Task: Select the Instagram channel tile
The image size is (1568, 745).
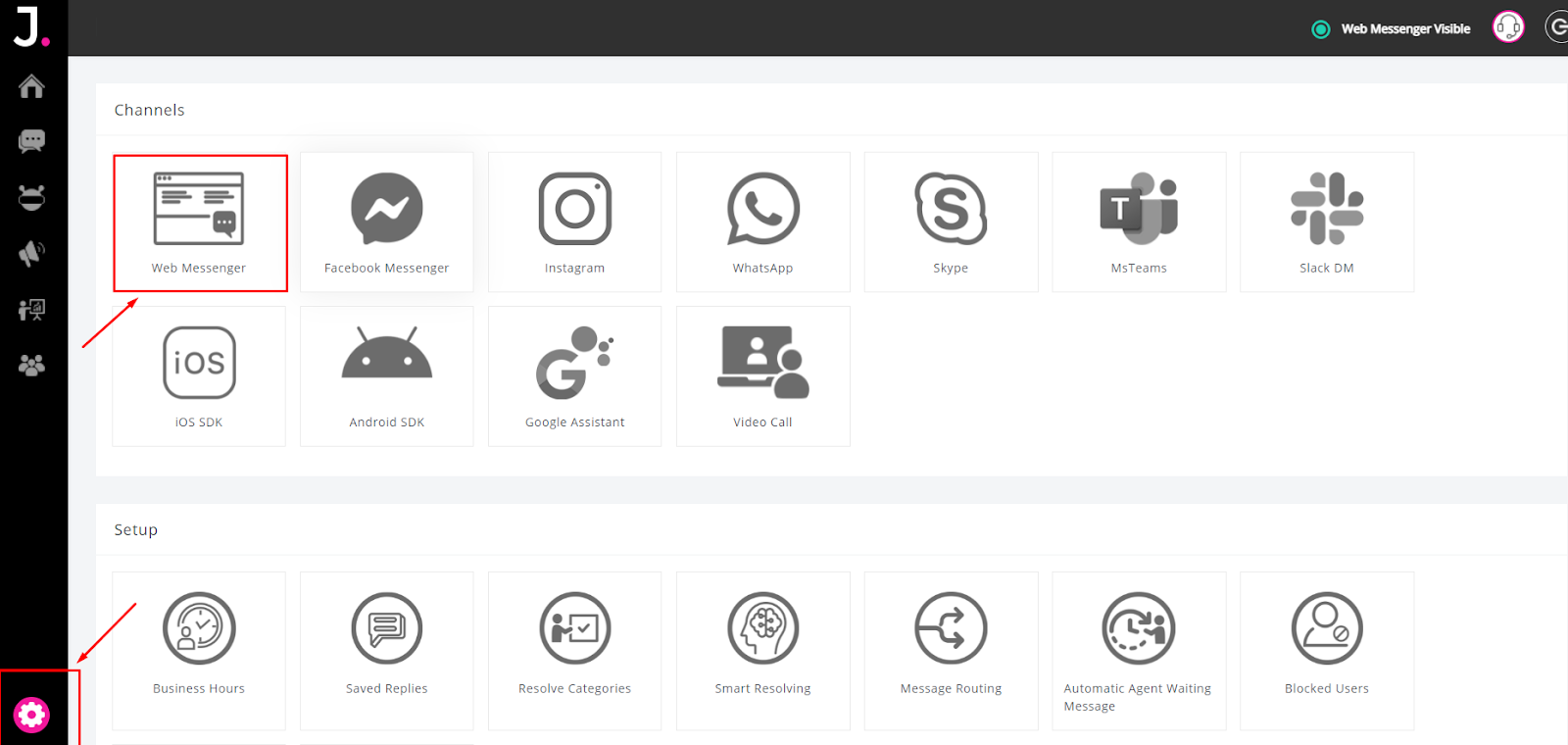Action: (575, 223)
